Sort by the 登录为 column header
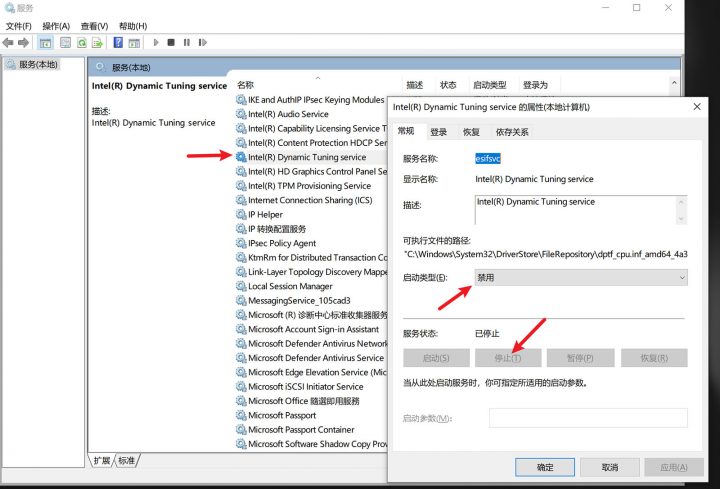The height and width of the screenshot is (489, 720). point(535,85)
